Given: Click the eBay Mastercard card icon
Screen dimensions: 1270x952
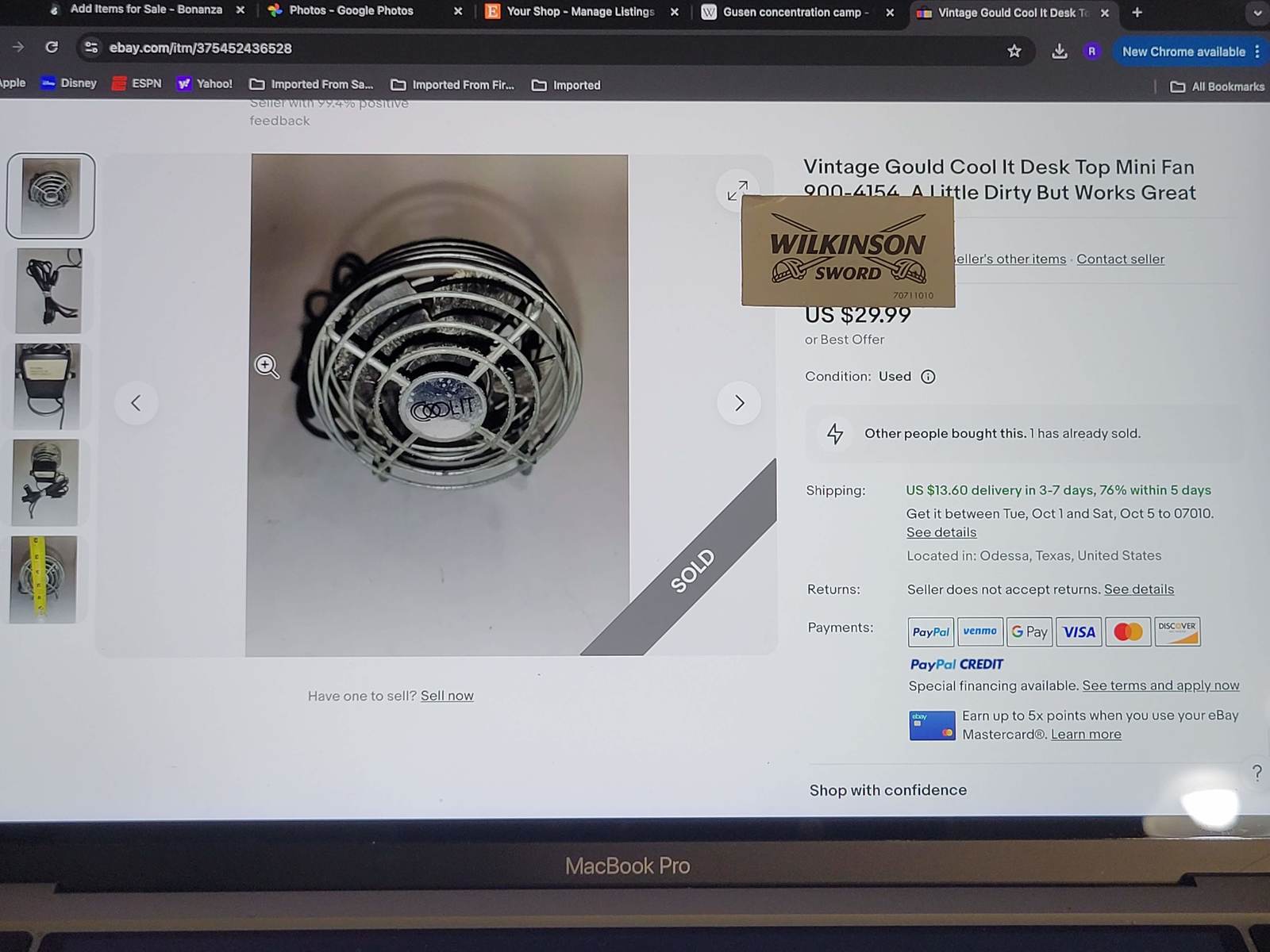Looking at the screenshot, I should click(x=932, y=725).
